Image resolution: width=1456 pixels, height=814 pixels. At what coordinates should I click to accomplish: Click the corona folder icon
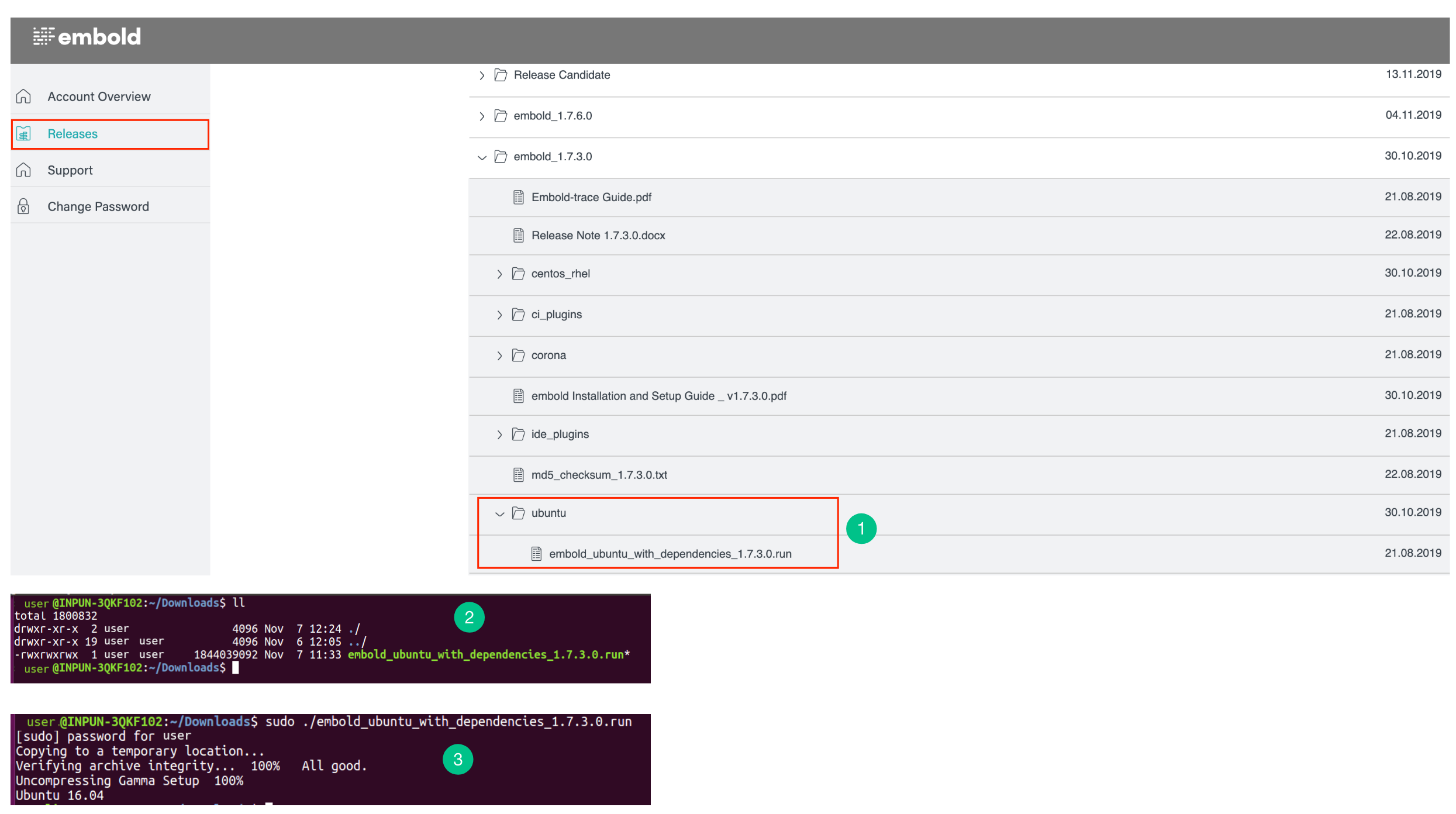(x=518, y=356)
